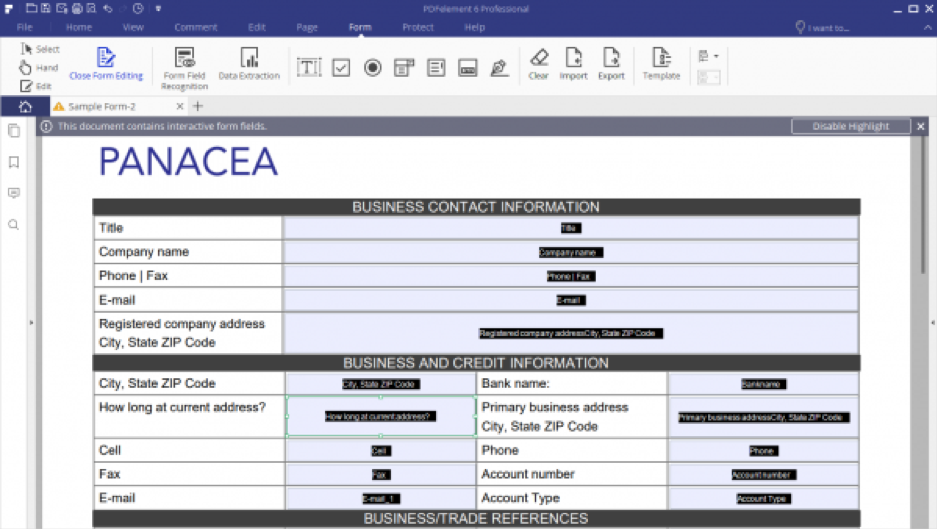Open the quick access toolbar dropdown arrow
937x529 pixels.
(158, 9)
